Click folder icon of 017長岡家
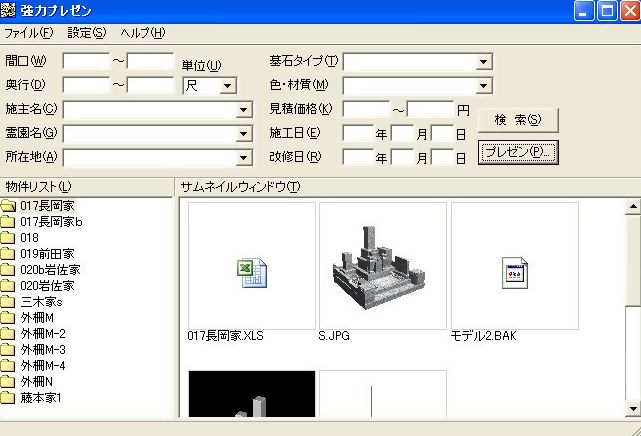This screenshot has height=436, width=641. (8, 206)
